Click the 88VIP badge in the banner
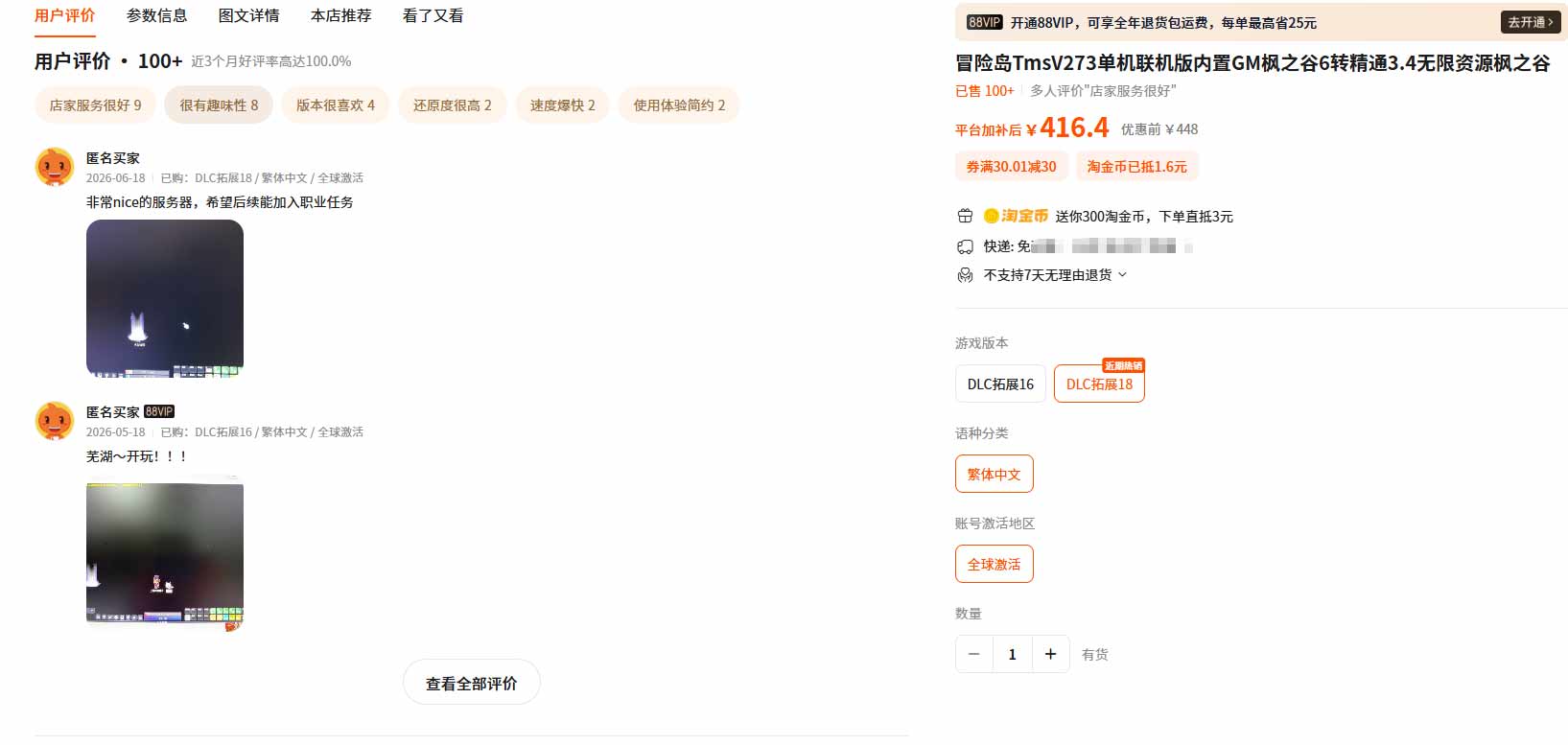This screenshot has width=1568, height=745. click(984, 22)
